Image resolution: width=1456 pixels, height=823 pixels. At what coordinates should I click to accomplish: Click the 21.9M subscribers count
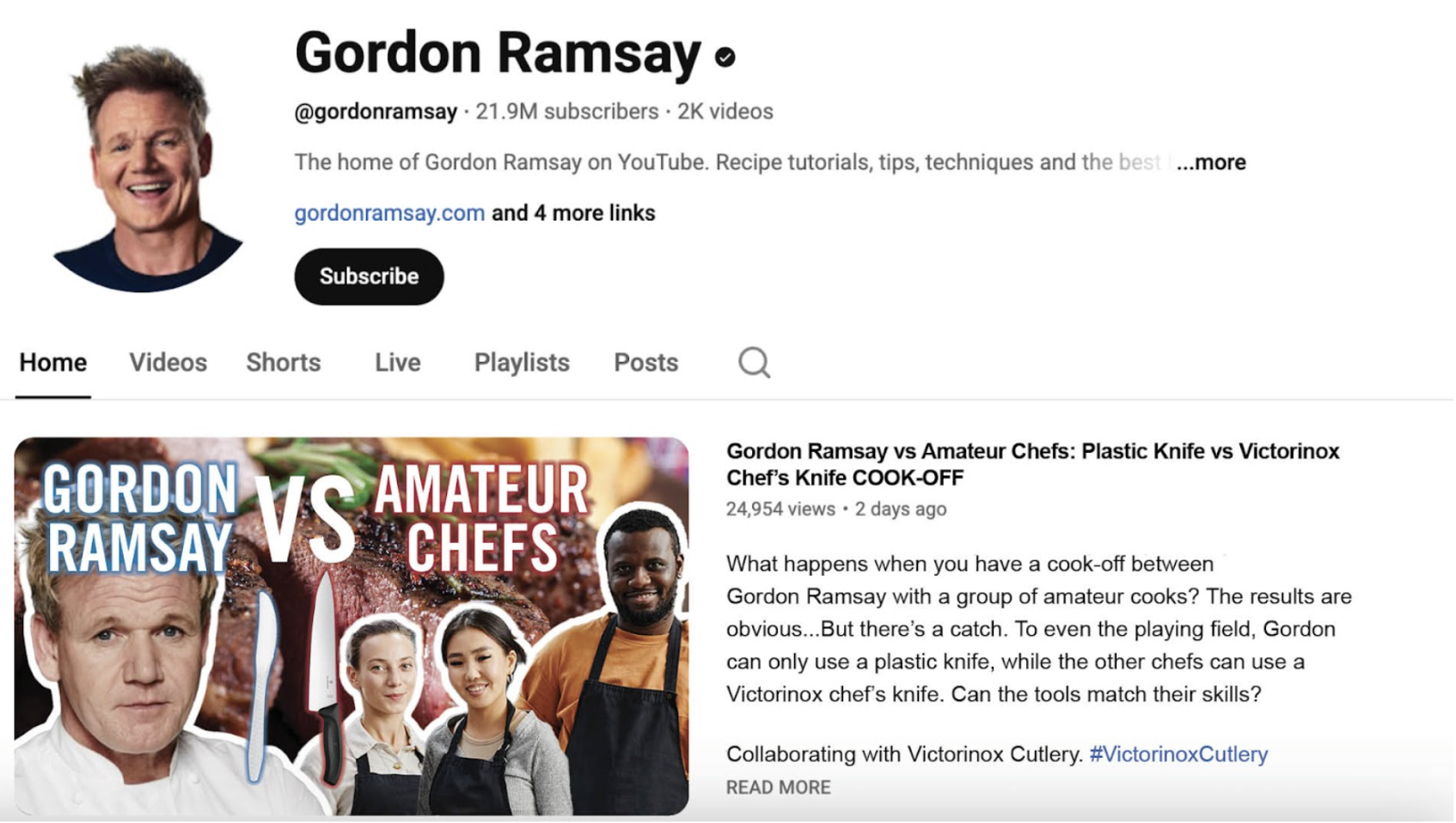[x=567, y=112]
